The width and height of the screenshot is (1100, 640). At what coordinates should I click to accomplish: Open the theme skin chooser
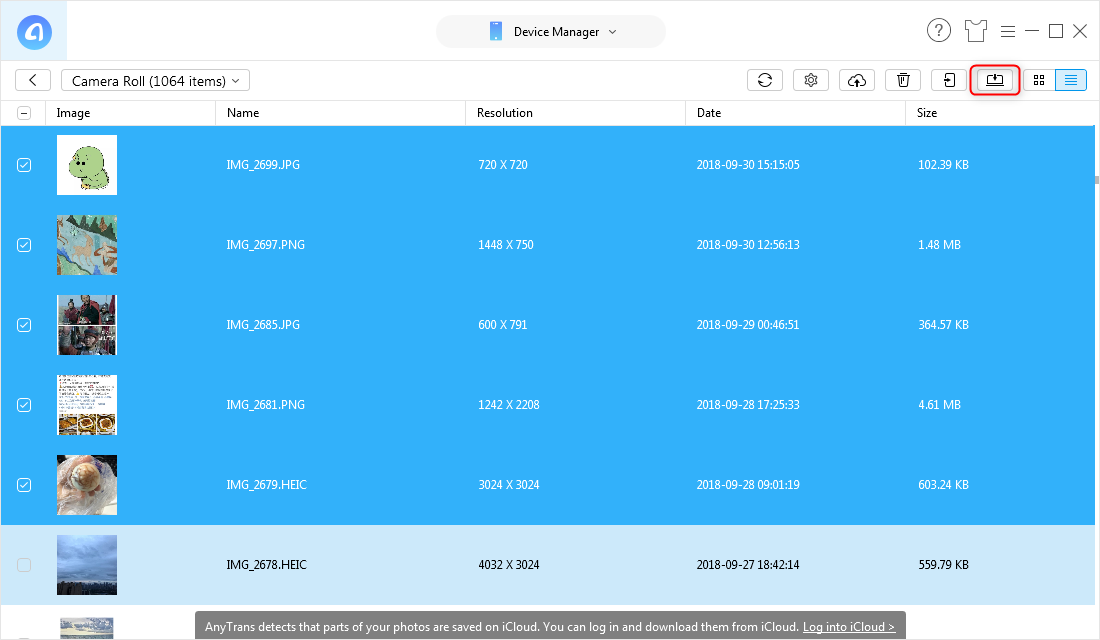tap(976, 31)
